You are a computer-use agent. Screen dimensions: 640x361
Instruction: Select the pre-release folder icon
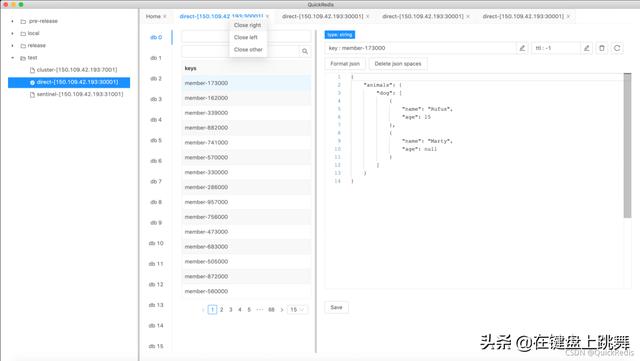pos(23,21)
